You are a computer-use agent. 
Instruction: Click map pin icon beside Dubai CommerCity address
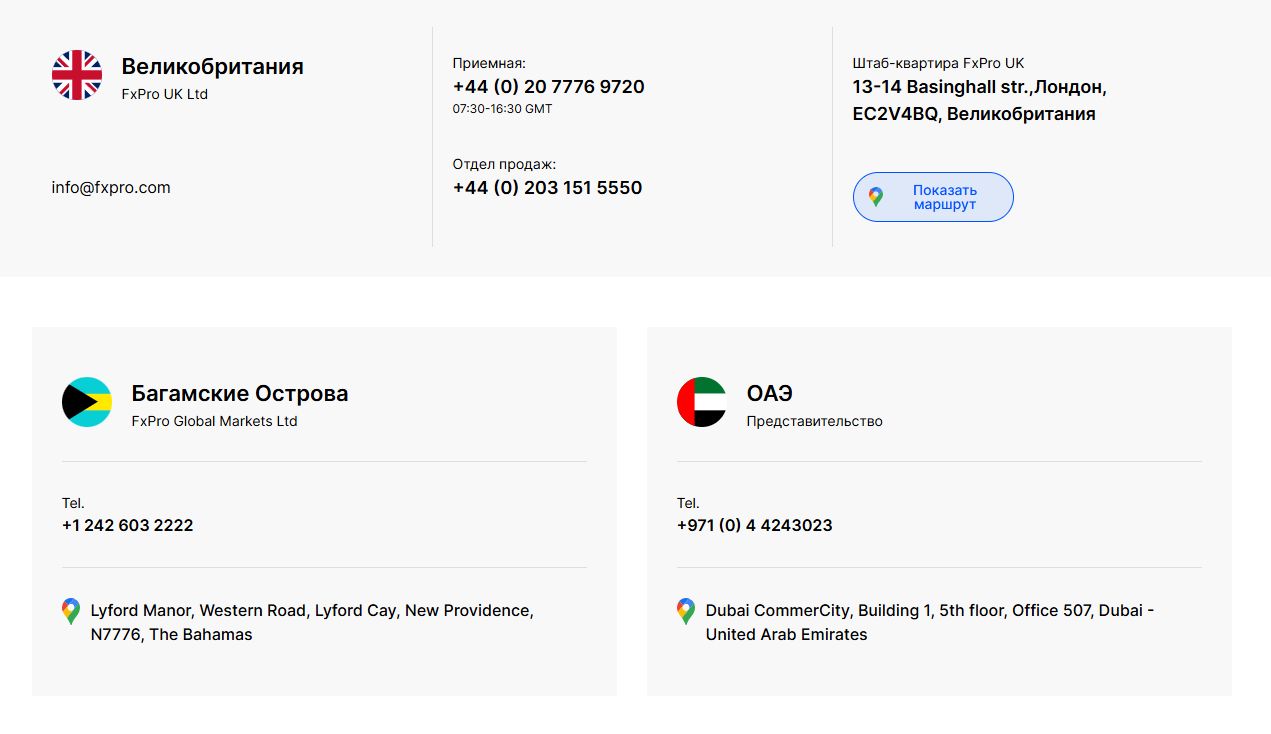point(685,611)
